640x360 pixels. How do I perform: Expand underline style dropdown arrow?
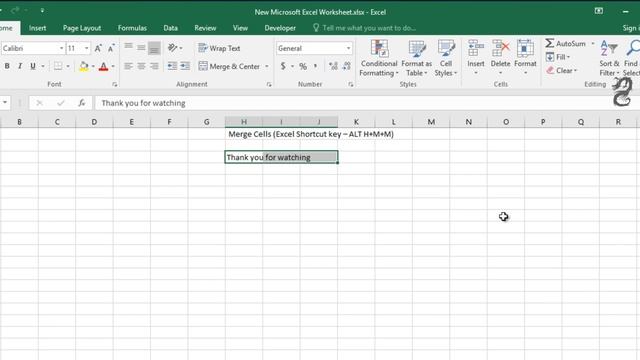pos(43,66)
